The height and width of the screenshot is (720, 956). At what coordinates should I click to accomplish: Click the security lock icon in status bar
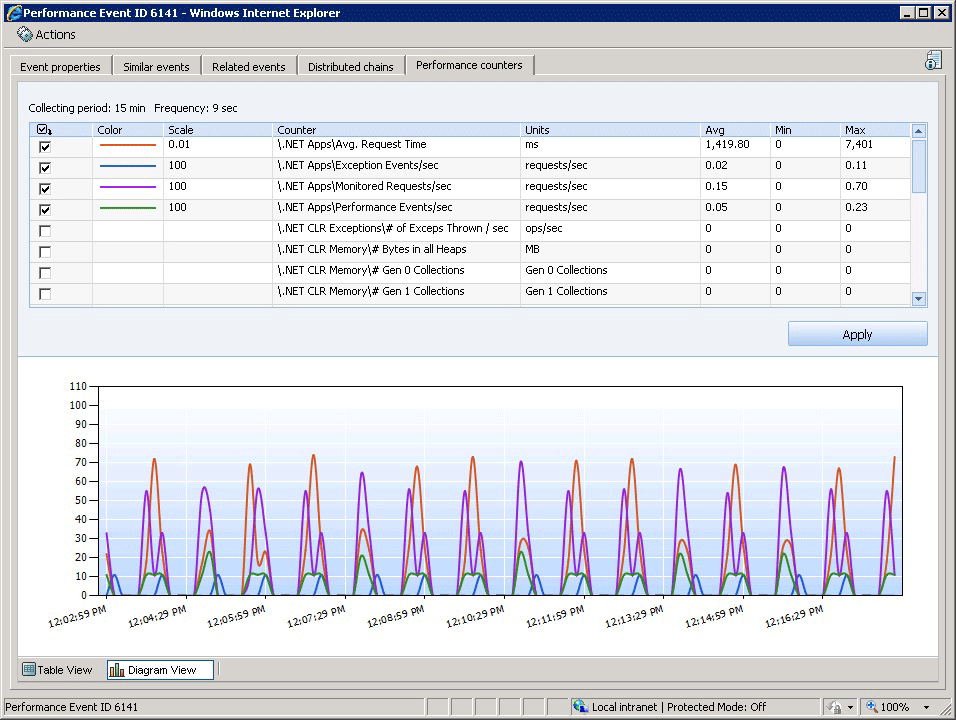click(834, 707)
